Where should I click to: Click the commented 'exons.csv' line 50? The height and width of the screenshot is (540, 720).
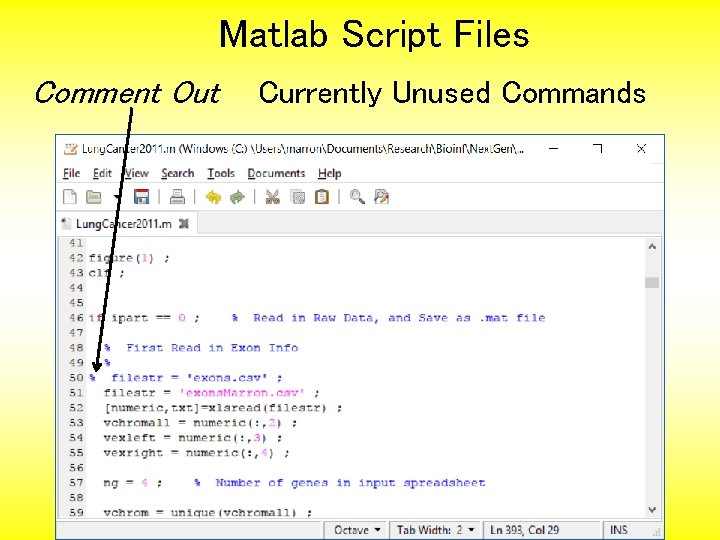pos(186,378)
